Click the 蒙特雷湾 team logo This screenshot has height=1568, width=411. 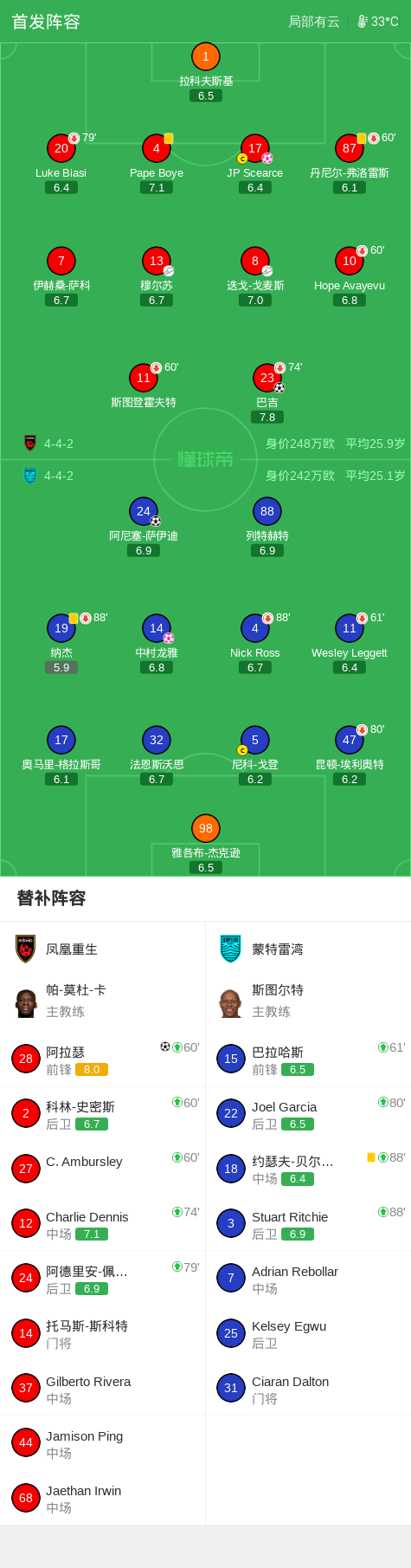tap(230, 949)
